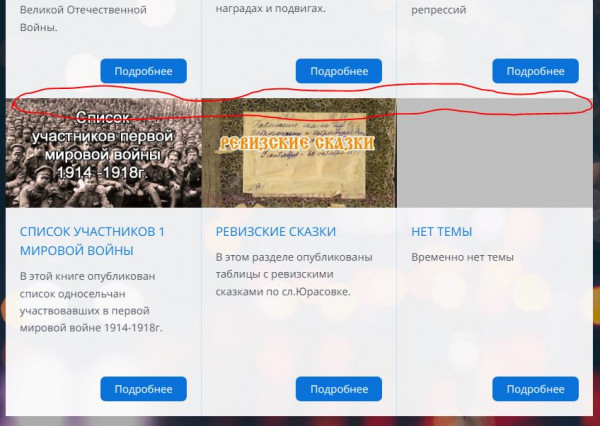The width and height of the screenshot is (600, 426).
Task: Click the old book cover Ревизские сказки thumbnail
Action: click(299, 153)
